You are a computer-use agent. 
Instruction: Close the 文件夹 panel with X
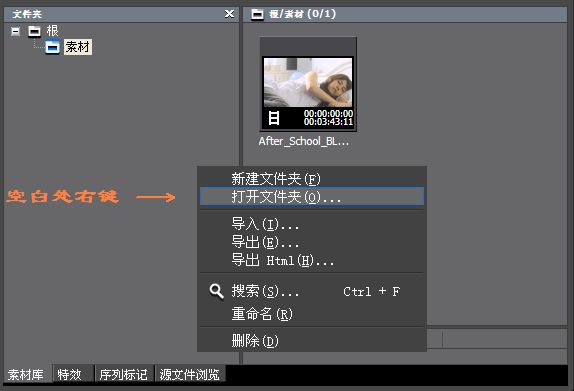point(230,14)
